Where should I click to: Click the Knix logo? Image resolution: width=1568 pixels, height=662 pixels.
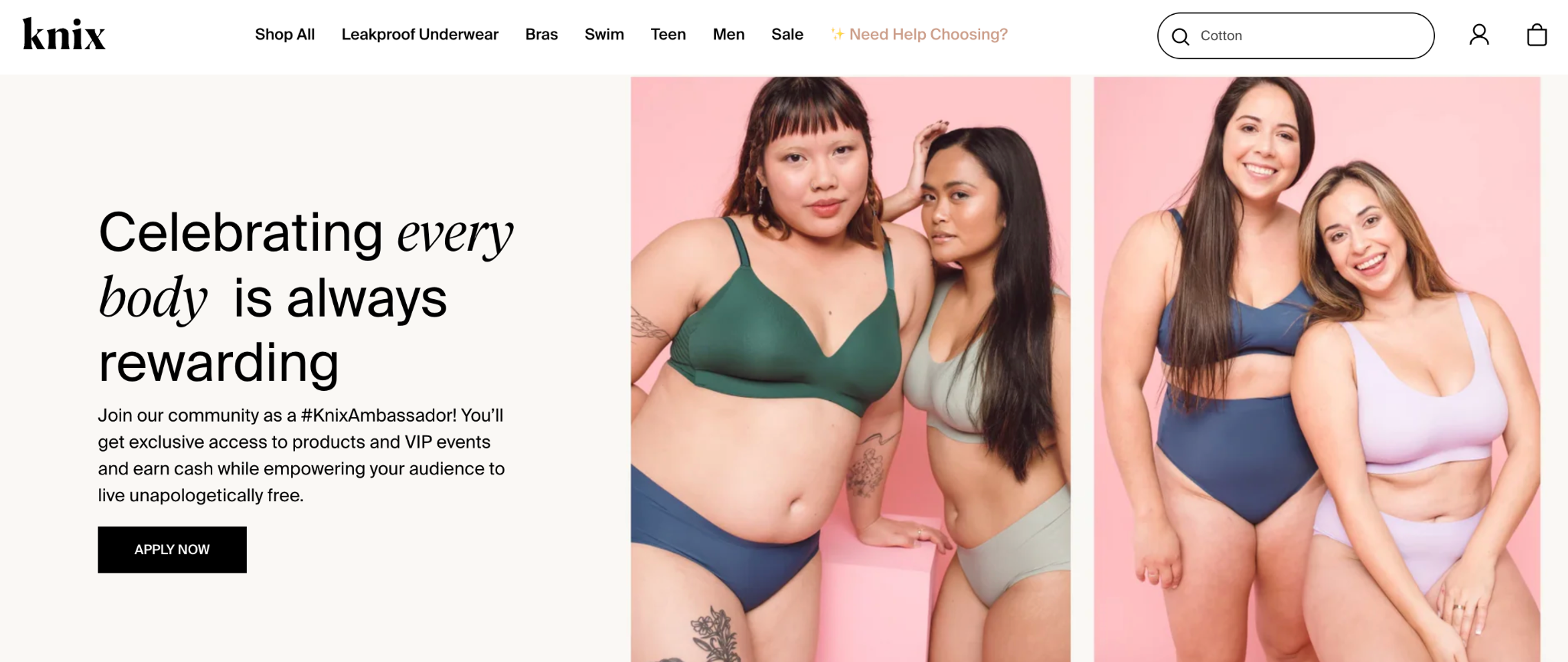pyautogui.click(x=64, y=34)
